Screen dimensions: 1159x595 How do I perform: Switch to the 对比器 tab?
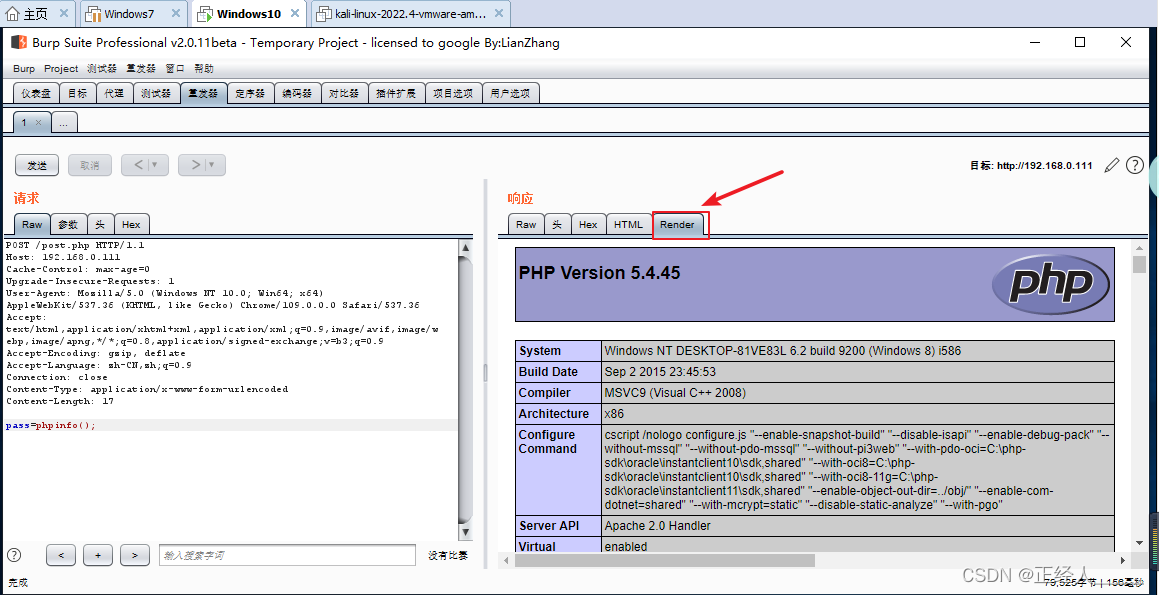[343, 93]
